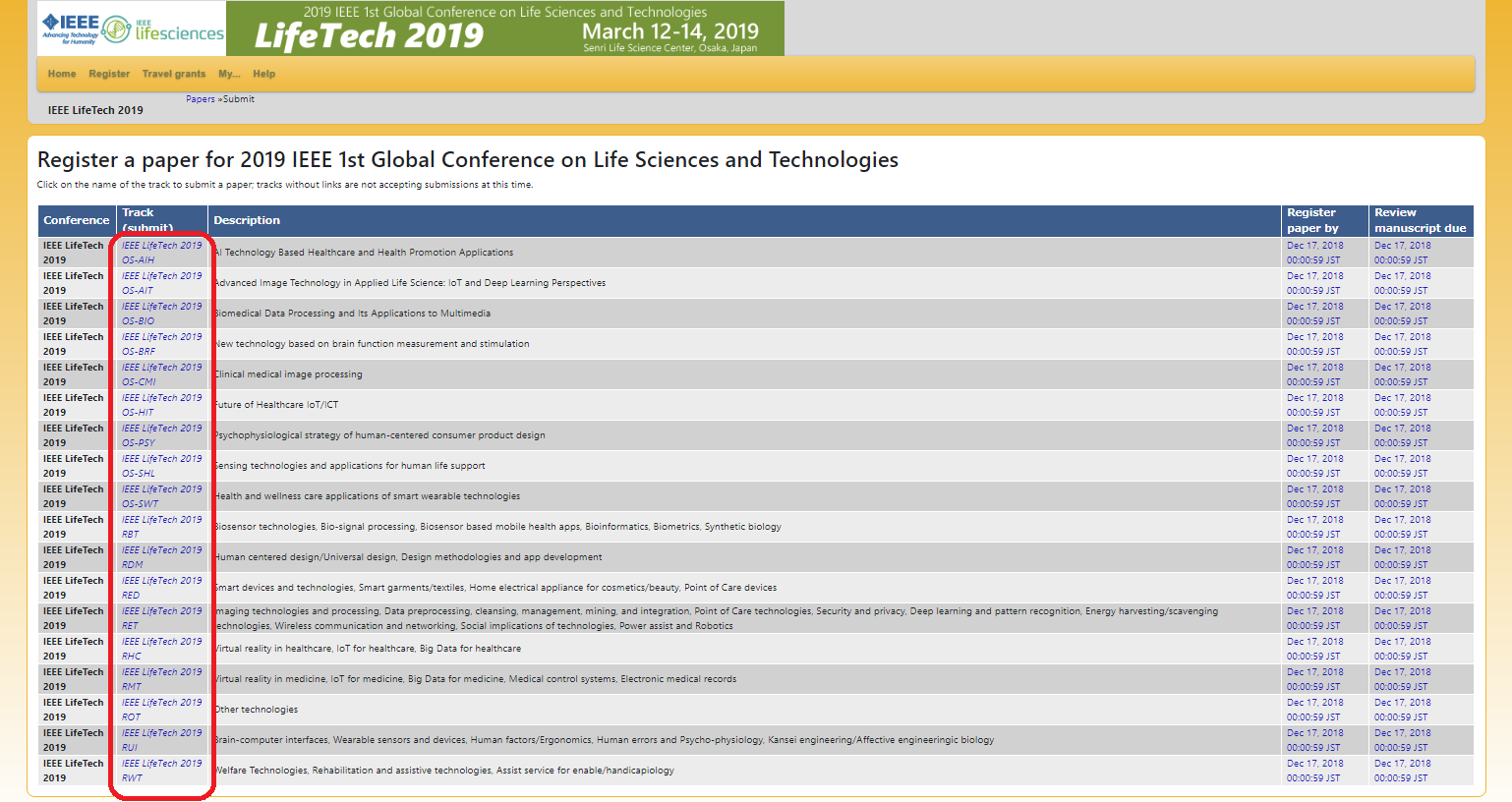Click the register-by date in the RET row

tap(1314, 618)
